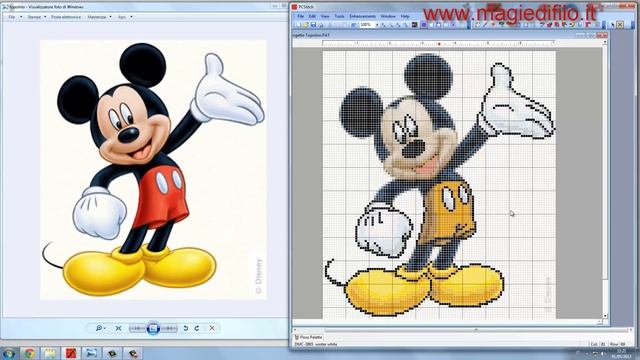Open the Apri dropdown in Photo Viewer
The image size is (640, 360).
click(125, 17)
